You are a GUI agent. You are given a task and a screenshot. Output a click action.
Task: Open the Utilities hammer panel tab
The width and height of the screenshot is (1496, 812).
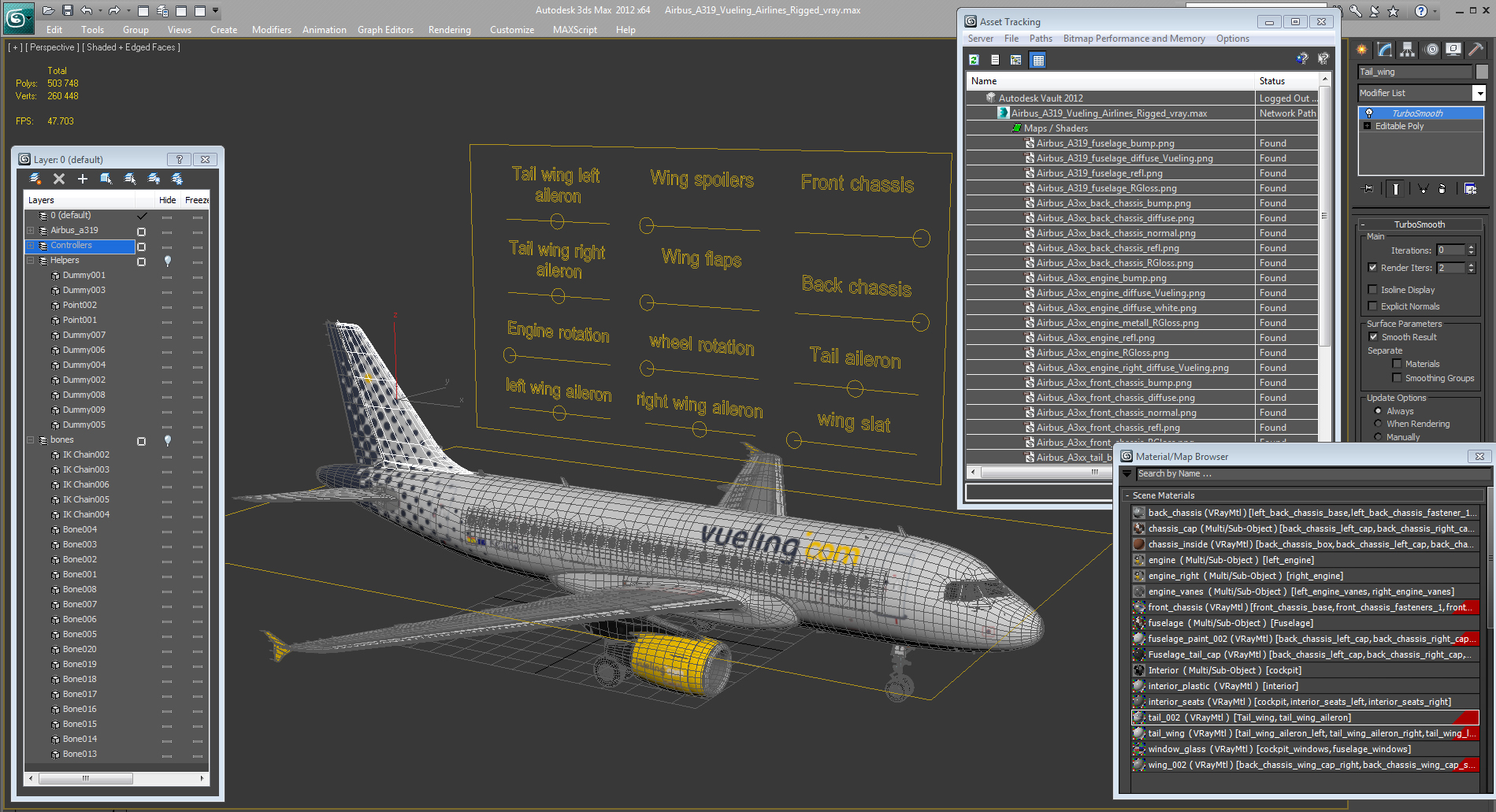pos(1476,50)
